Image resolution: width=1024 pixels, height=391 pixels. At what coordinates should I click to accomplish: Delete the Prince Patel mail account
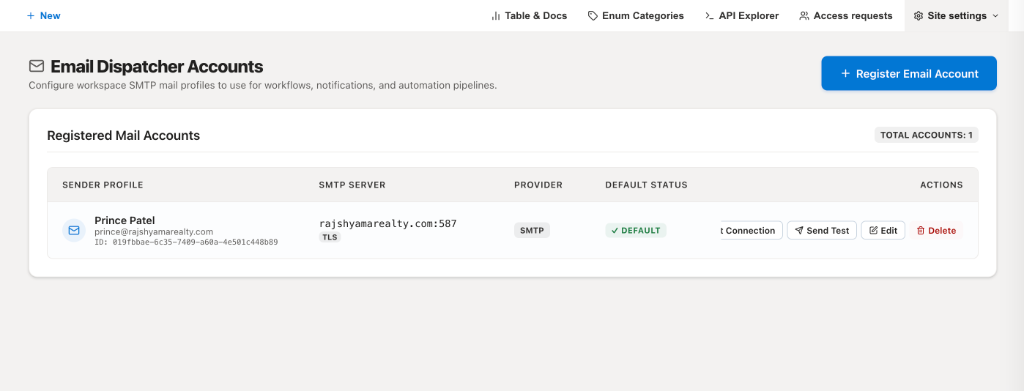click(x=936, y=230)
